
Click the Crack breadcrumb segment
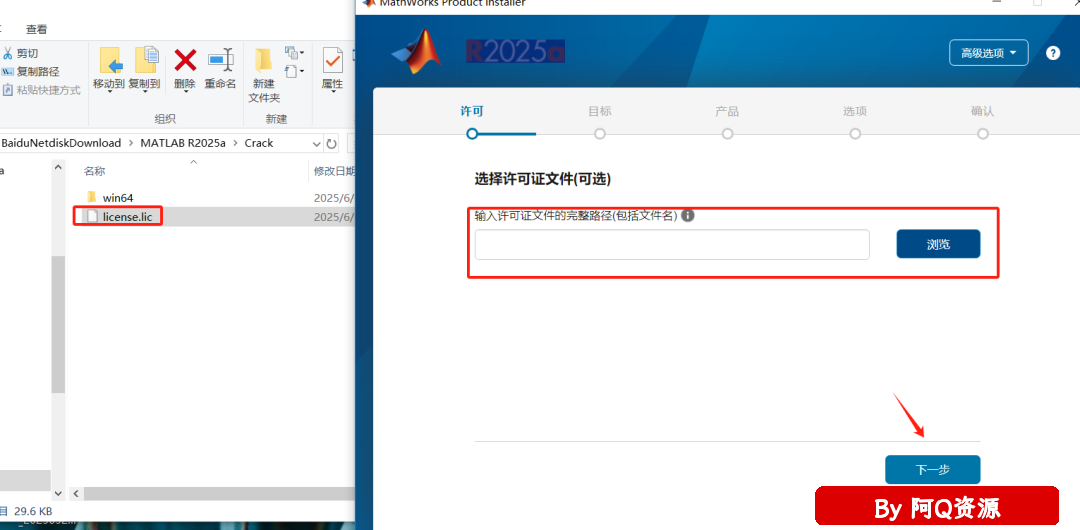(259, 143)
